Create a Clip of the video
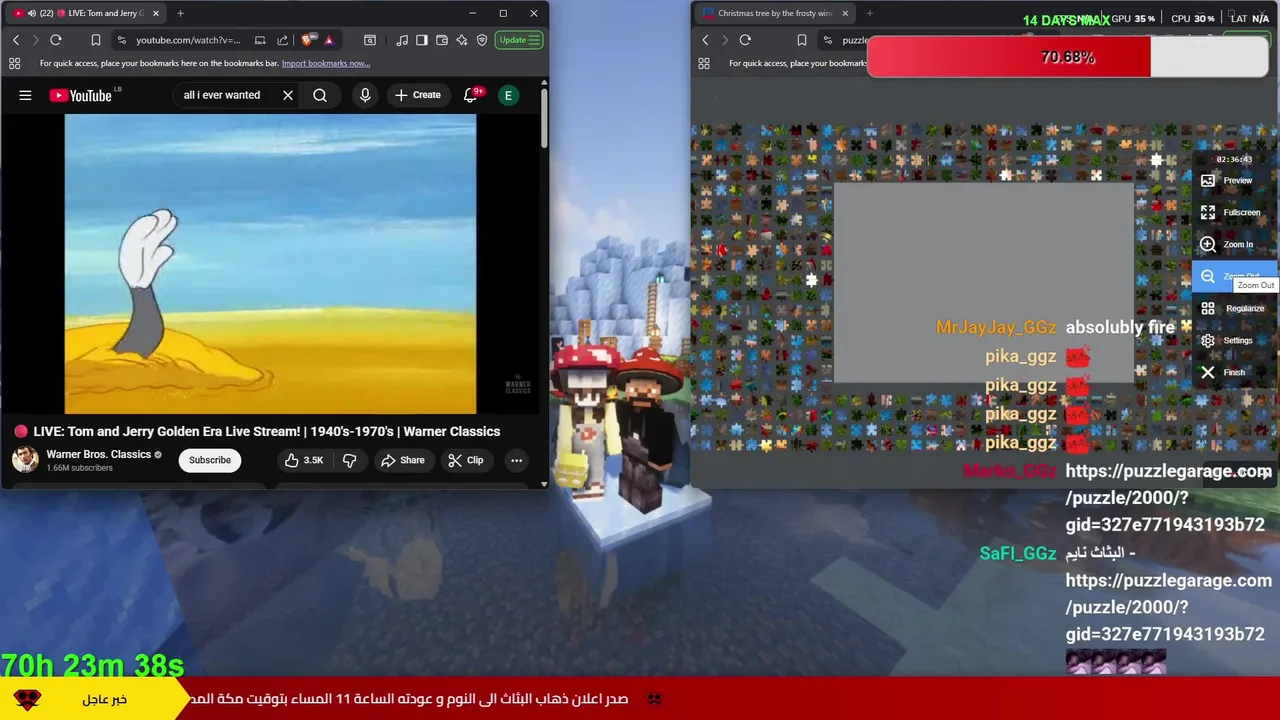Viewport: 1280px width, 720px height. coord(466,460)
